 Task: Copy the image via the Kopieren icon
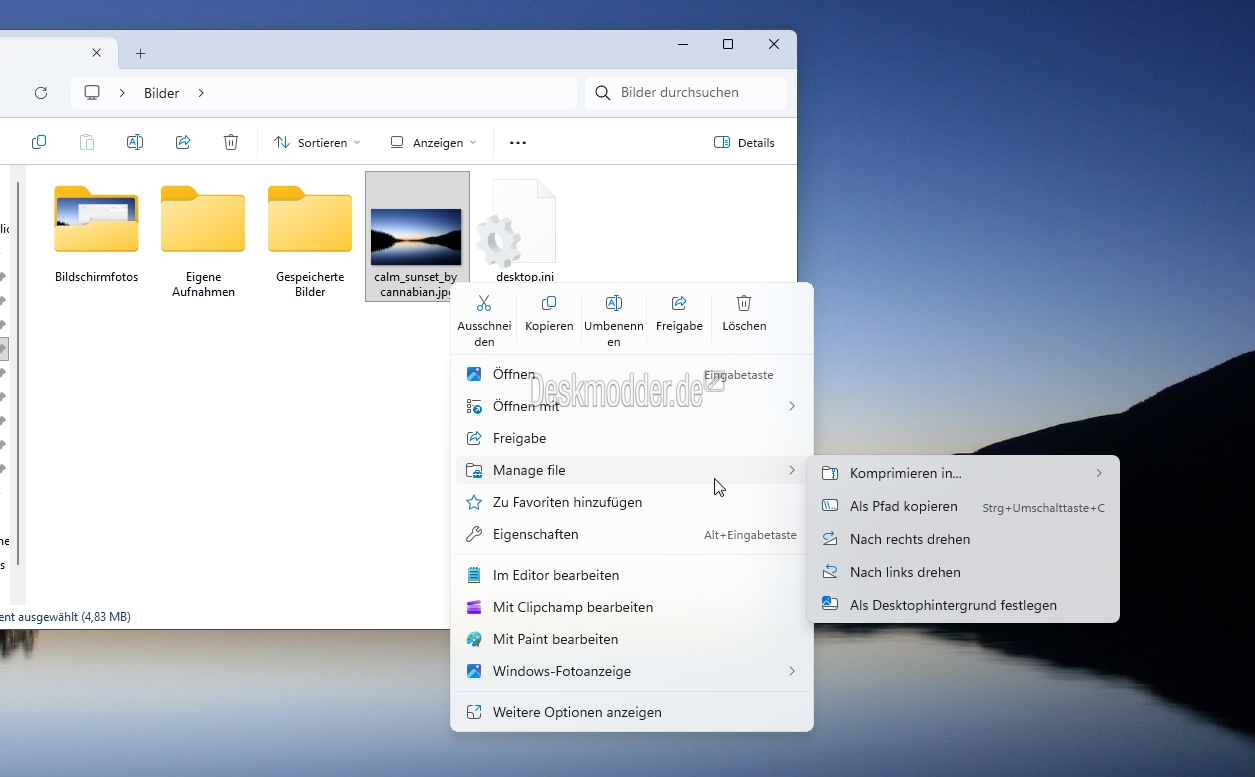tap(548, 302)
